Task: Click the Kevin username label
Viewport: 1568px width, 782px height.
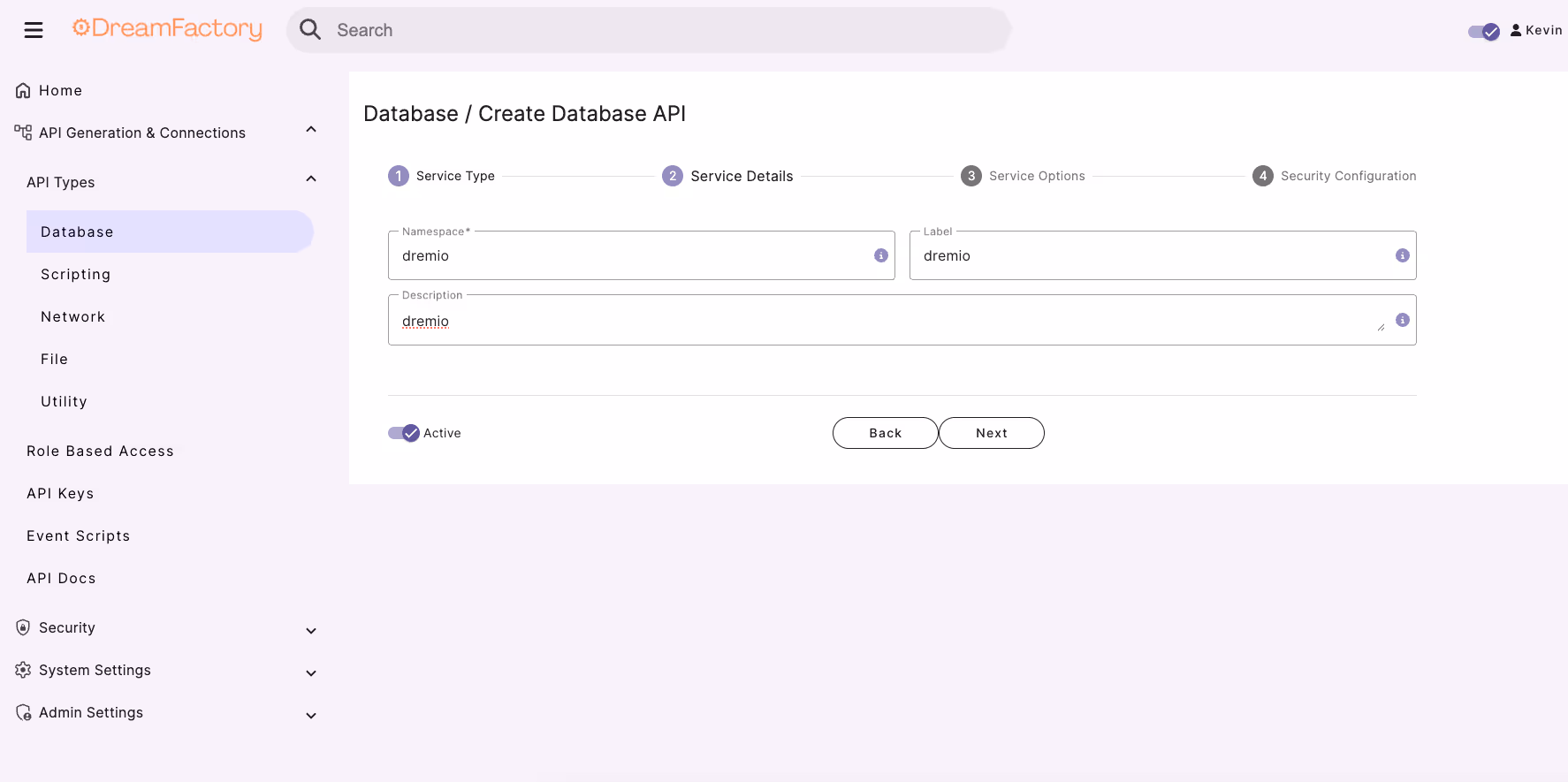Action: click(1543, 30)
